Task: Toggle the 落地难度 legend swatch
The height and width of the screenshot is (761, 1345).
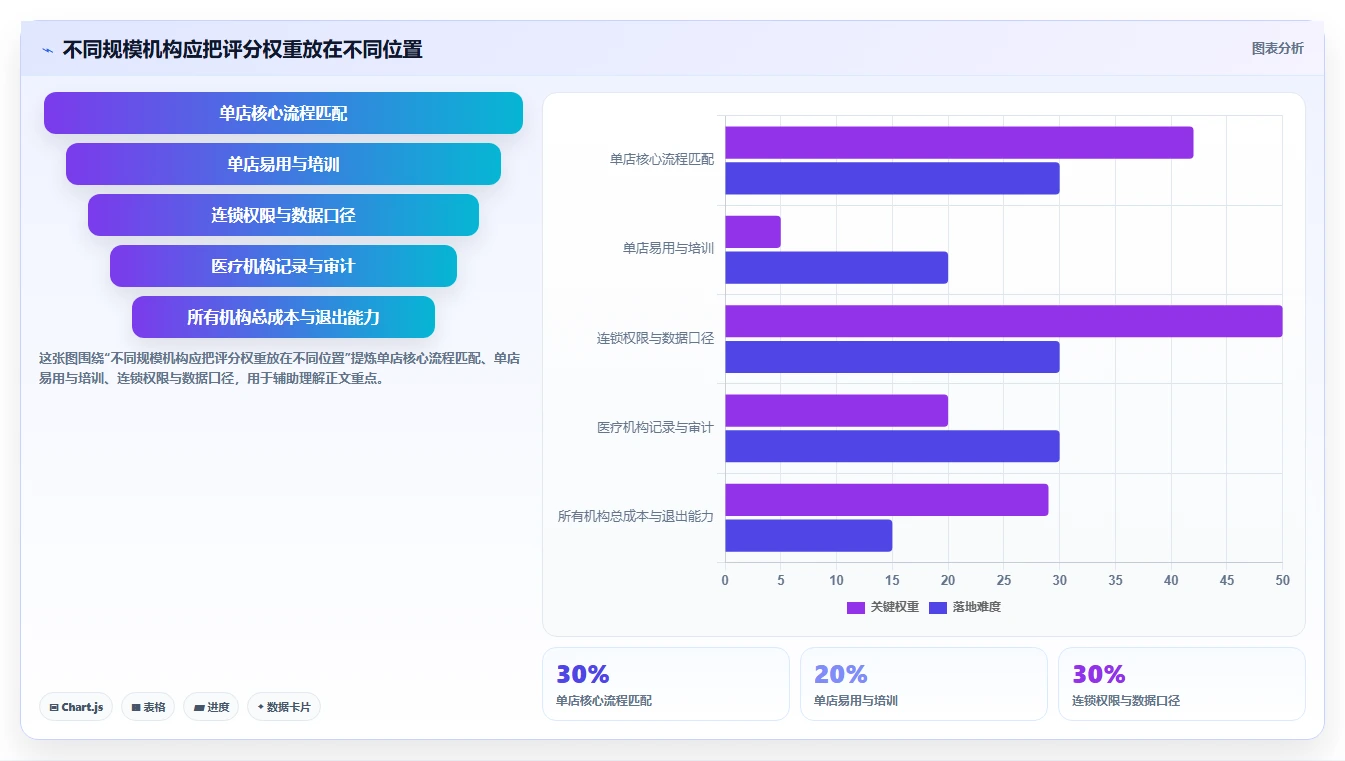Action: click(x=938, y=607)
